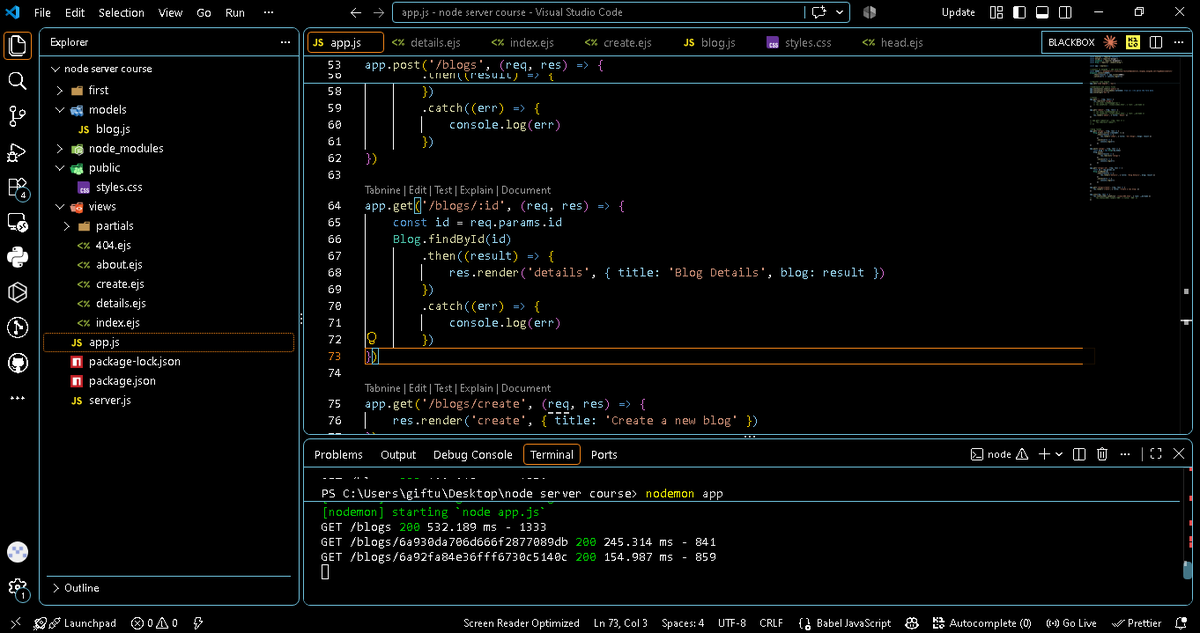This screenshot has height=633, width=1200.
Task: Open the Python activity bar icon
Action: click(x=17, y=257)
